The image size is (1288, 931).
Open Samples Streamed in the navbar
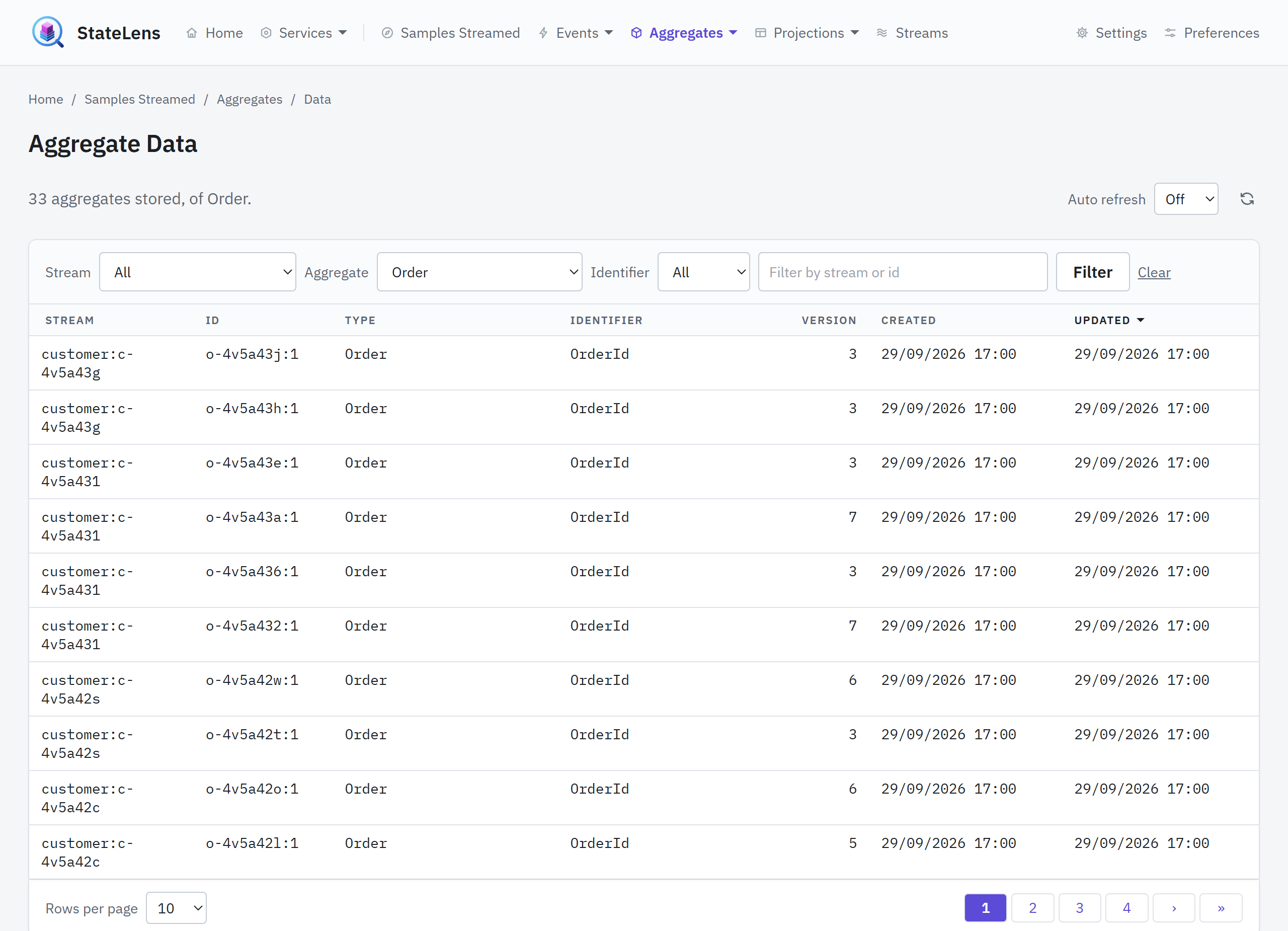click(x=451, y=33)
